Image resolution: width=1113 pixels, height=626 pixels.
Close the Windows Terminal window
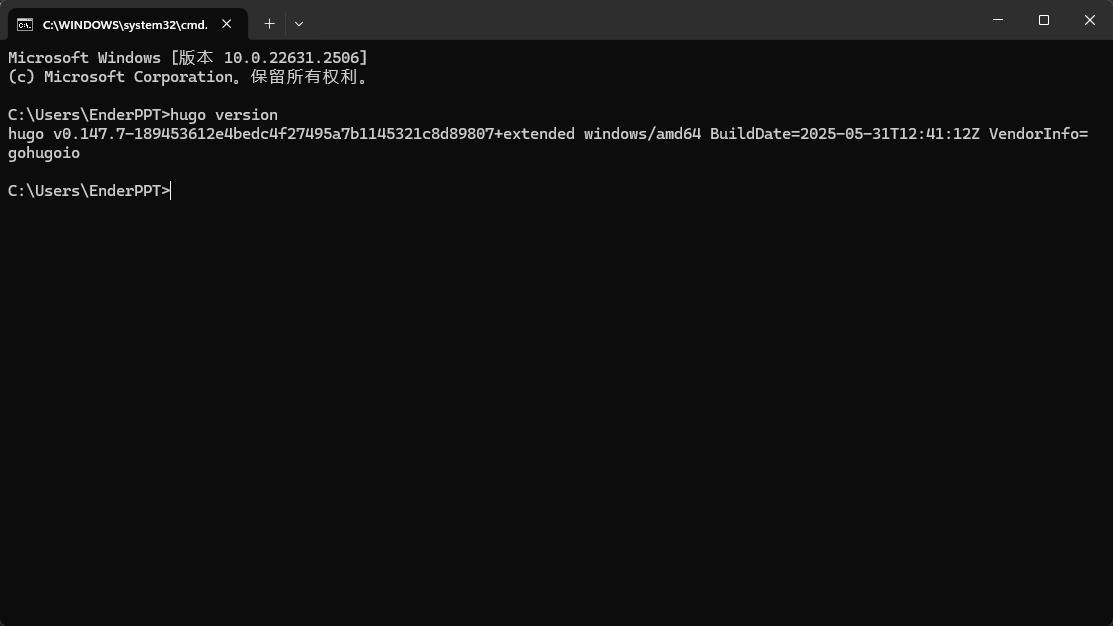tap(1090, 20)
